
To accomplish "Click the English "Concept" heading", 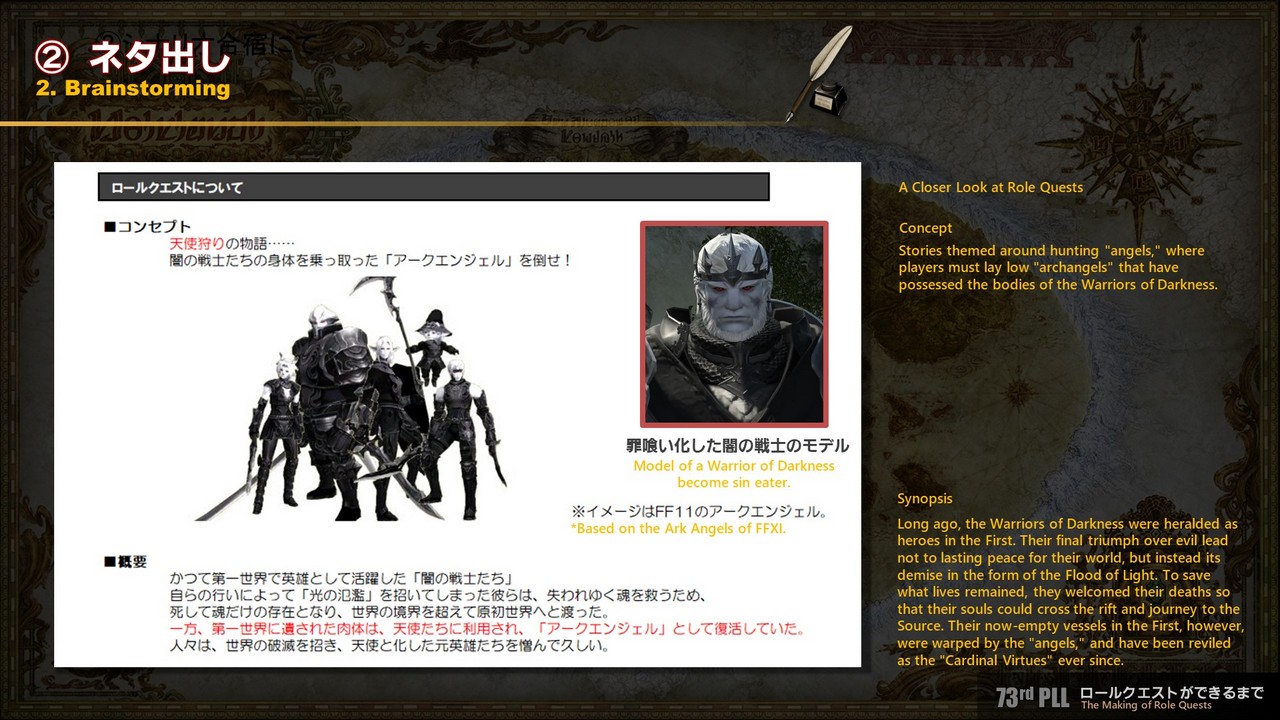I will 925,228.
